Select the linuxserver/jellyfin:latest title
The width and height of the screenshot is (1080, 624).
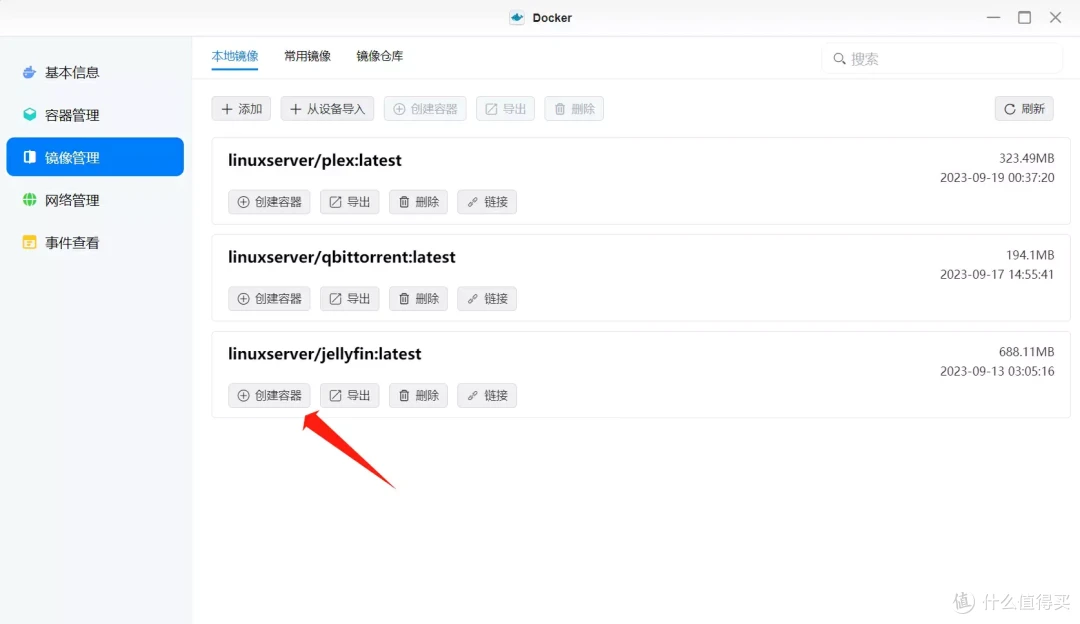point(324,353)
